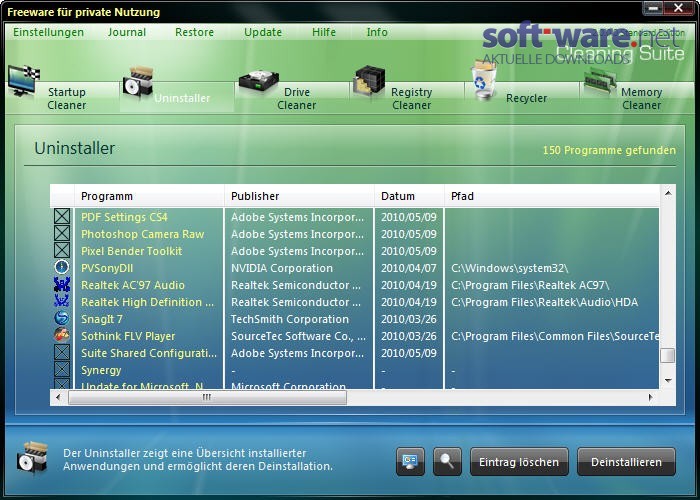Select the Uninstaller tab label
The image size is (700, 500).
click(x=182, y=98)
